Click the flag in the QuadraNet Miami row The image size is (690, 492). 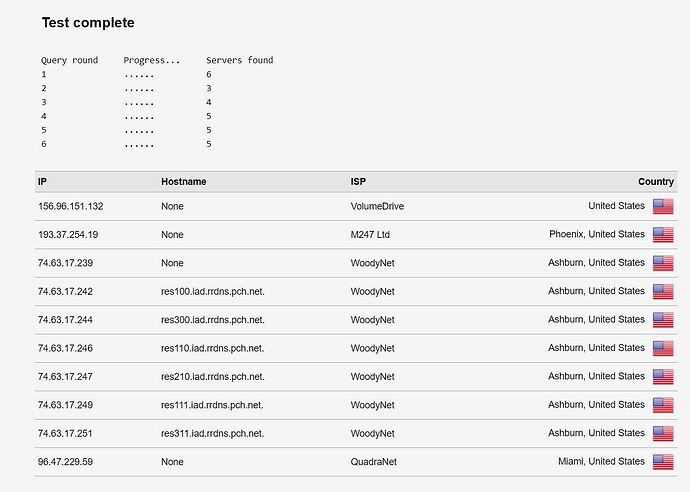pyautogui.click(x=663, y=462)
